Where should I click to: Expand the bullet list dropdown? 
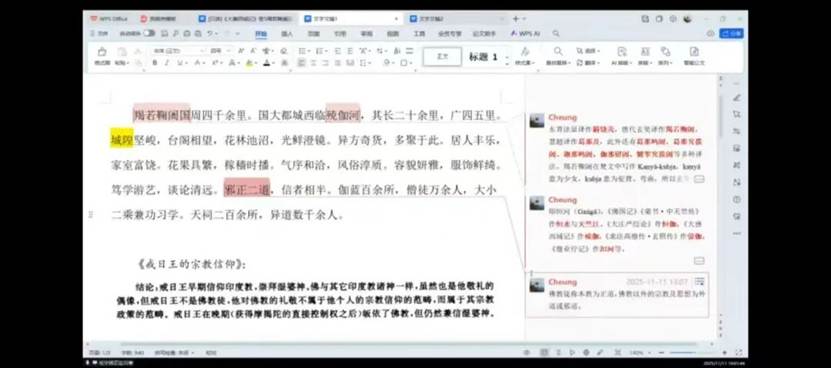click(x=309, y=51)
